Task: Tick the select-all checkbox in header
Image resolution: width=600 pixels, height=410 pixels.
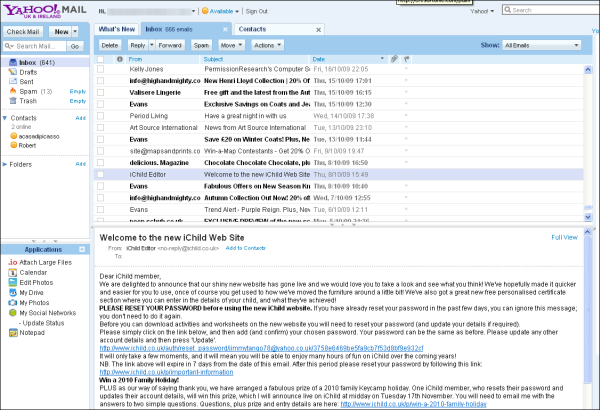Action: [101, 60]
